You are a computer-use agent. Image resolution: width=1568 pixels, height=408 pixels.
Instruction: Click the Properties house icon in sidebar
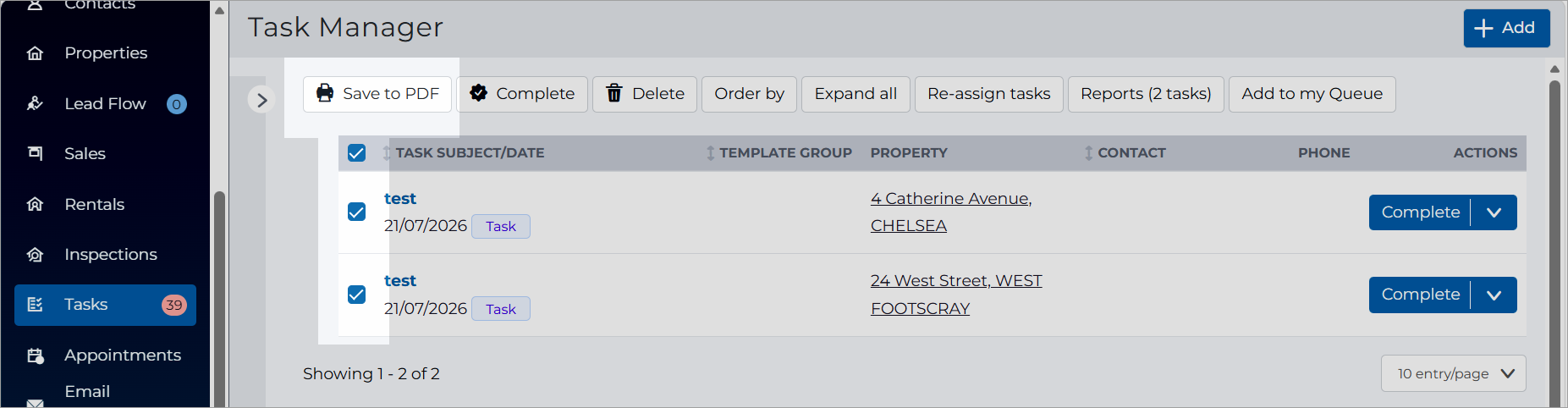(x=35, y=53)
